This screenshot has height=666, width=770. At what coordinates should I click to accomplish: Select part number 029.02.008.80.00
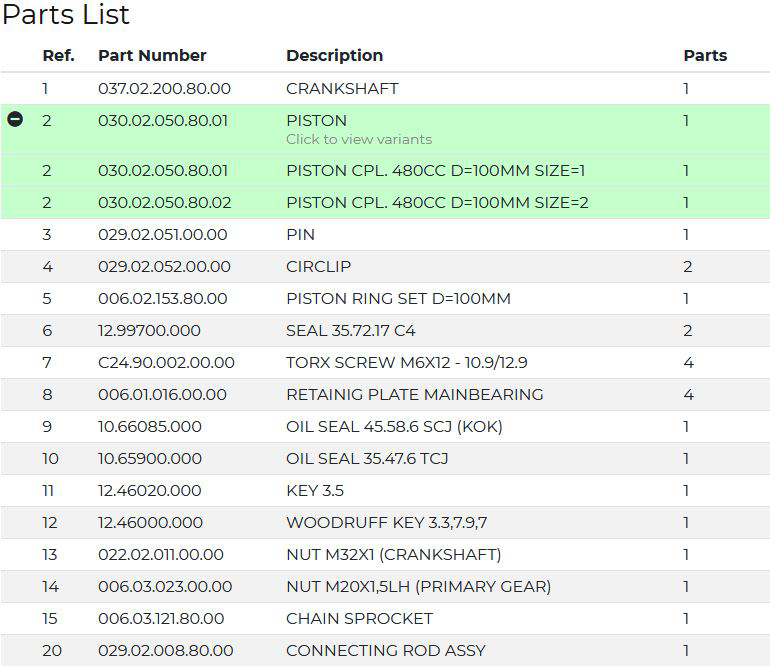pyautogui.click(x=165, y=650)
